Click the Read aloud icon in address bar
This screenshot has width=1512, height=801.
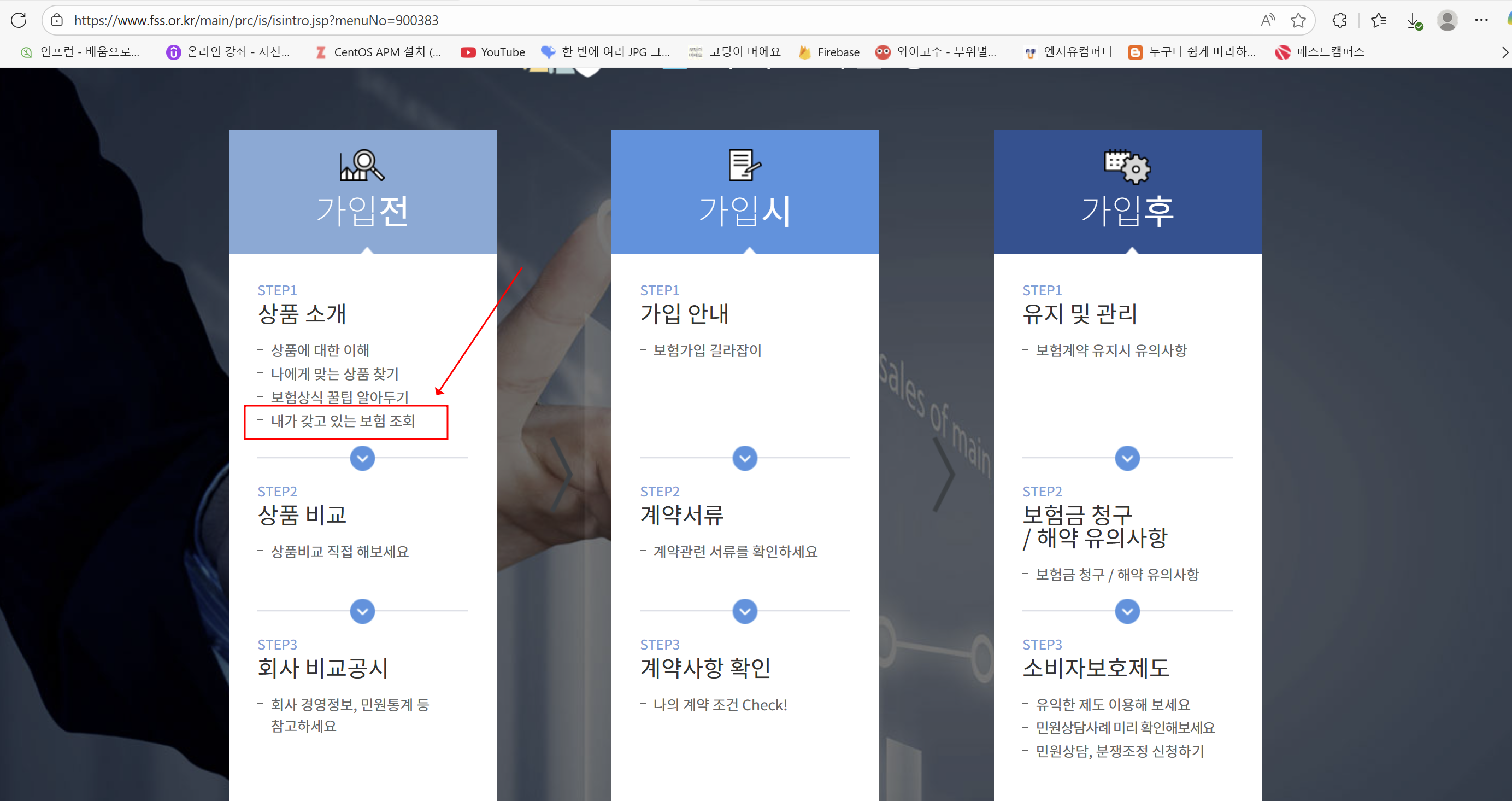tap(1267, 20)
